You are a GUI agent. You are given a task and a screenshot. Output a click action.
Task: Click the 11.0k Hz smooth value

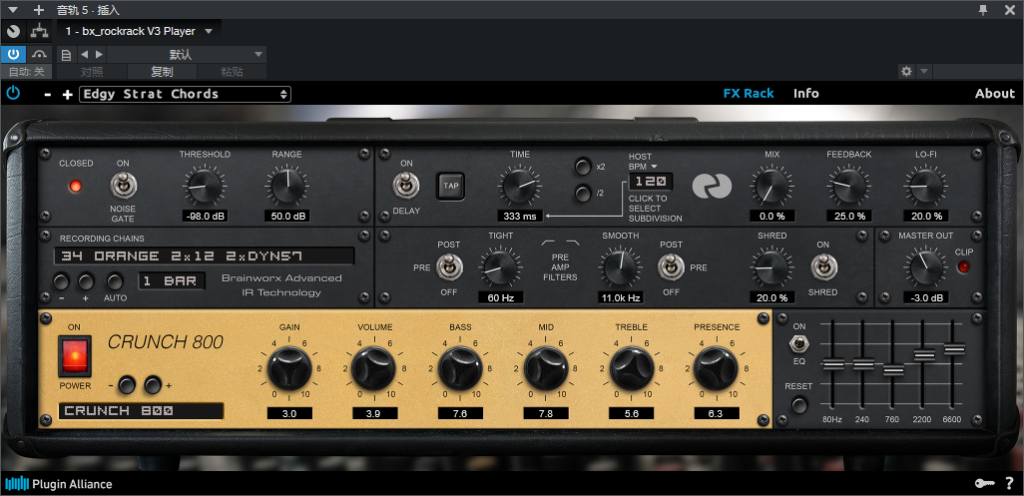619,298
